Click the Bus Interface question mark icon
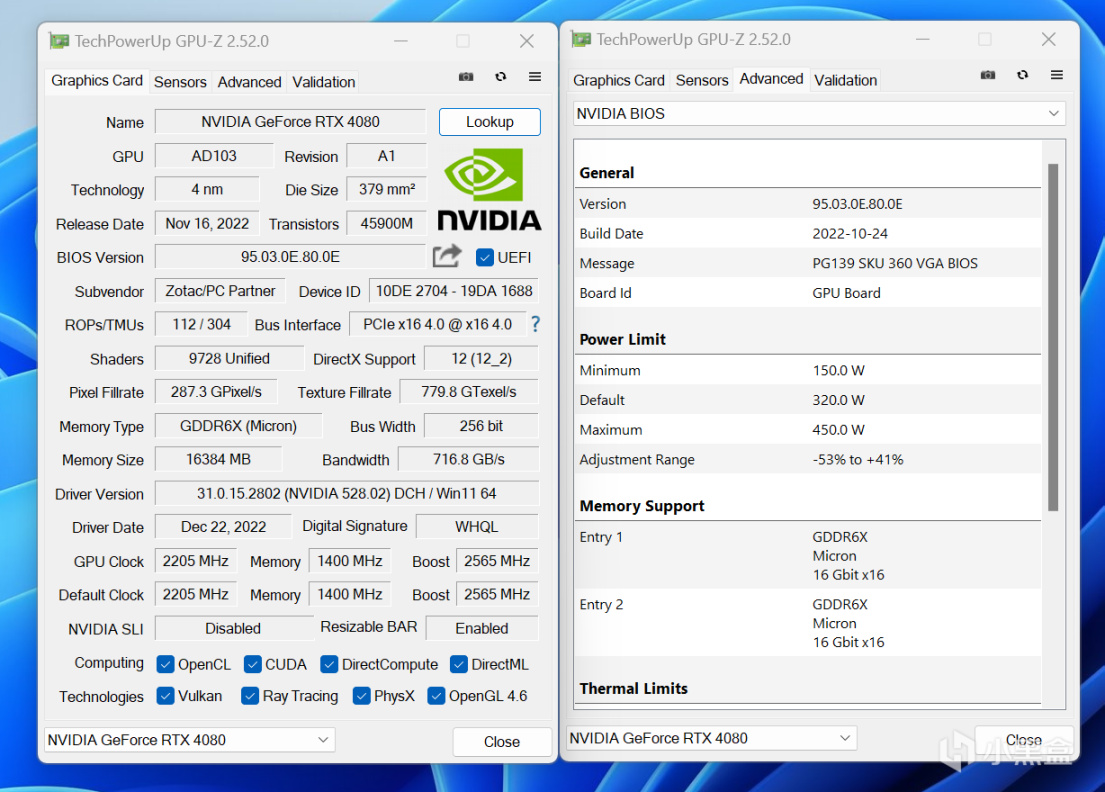 [536, 324]
